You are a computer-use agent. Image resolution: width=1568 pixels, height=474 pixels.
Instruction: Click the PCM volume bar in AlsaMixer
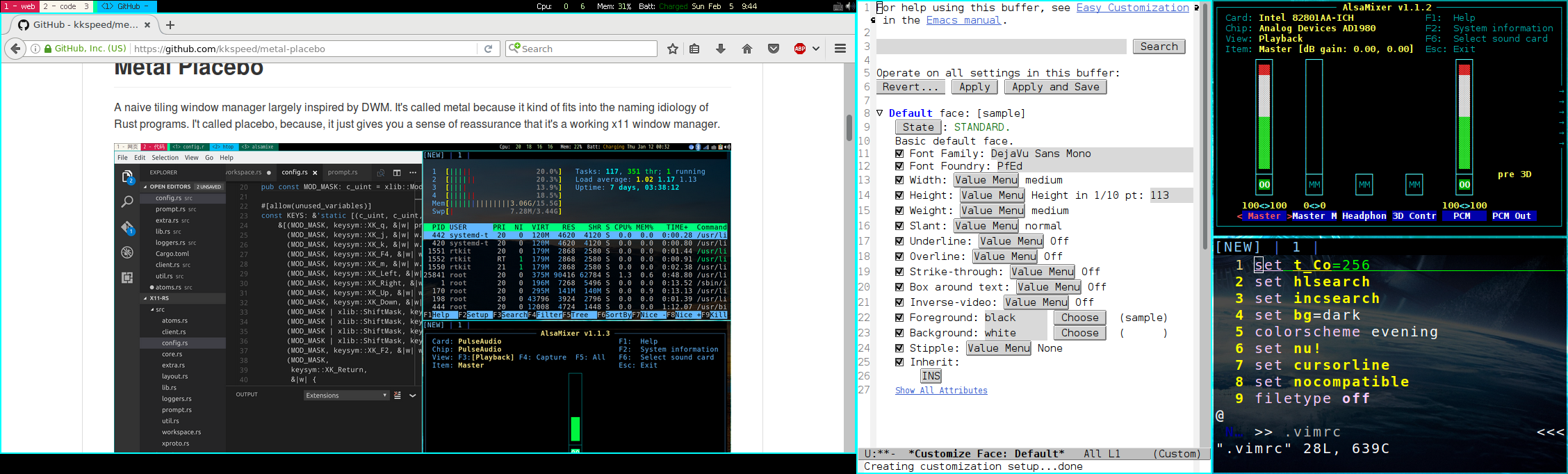1464,117
